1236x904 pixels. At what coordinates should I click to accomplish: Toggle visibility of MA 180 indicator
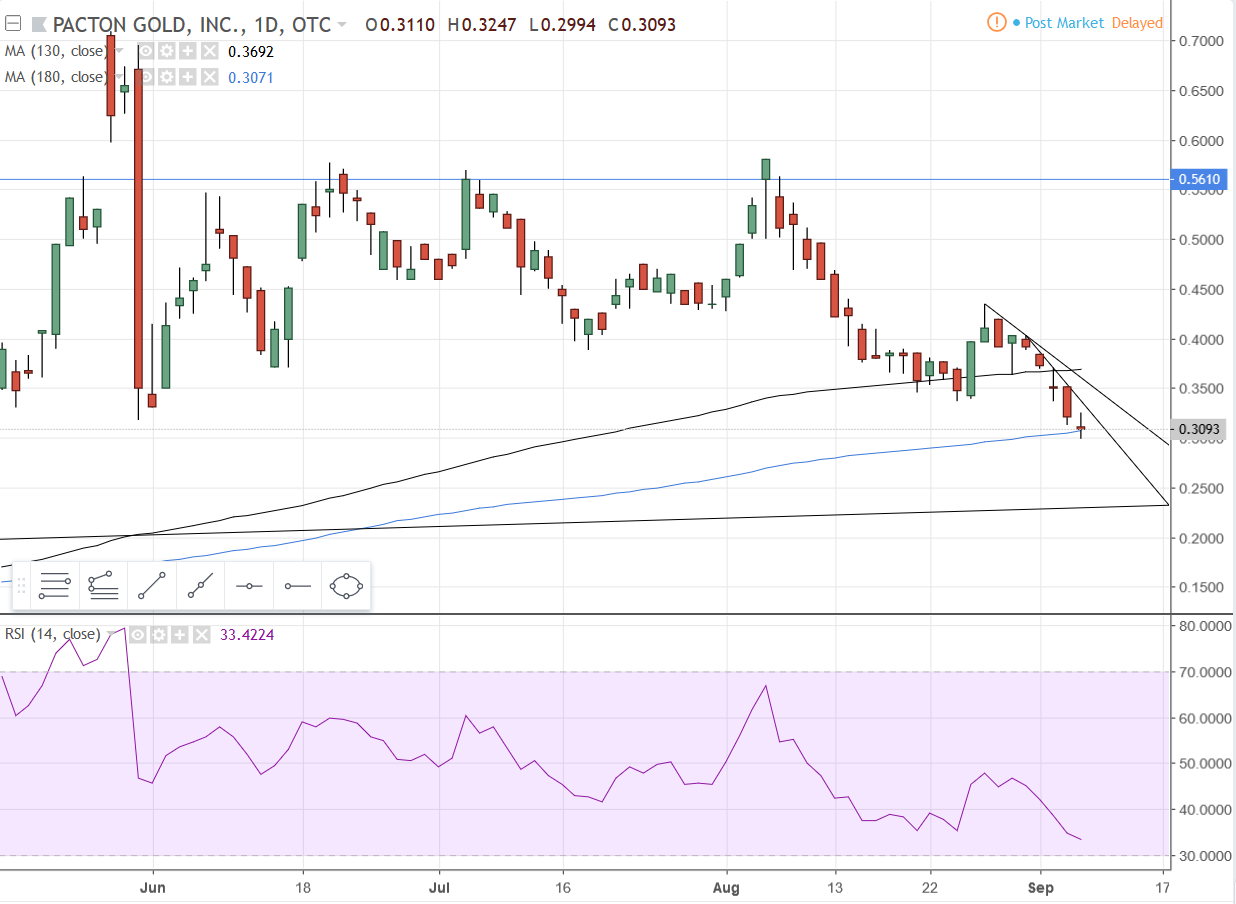[x=146, y=77]
